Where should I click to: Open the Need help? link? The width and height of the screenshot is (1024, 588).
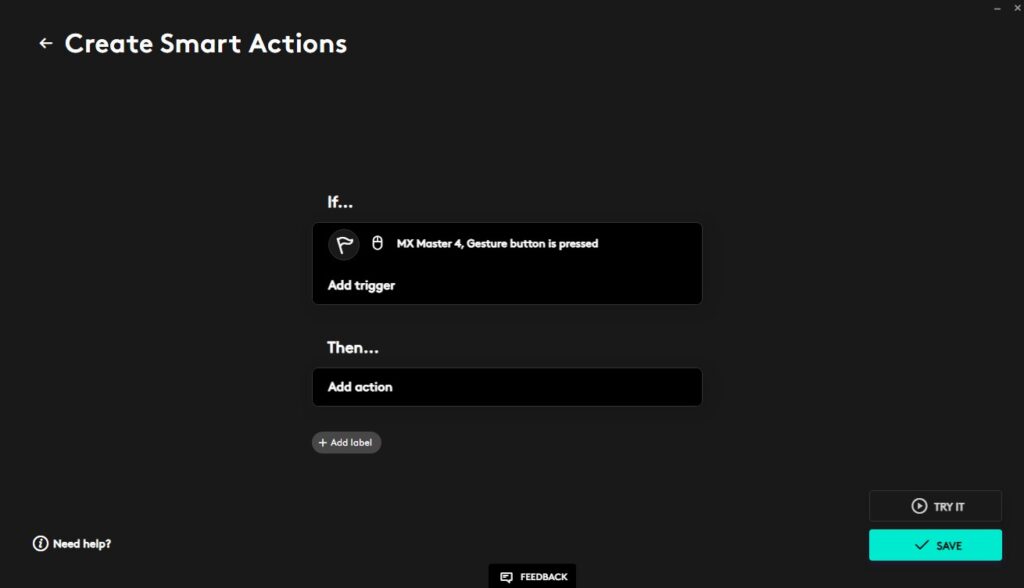tap(82, 544)
